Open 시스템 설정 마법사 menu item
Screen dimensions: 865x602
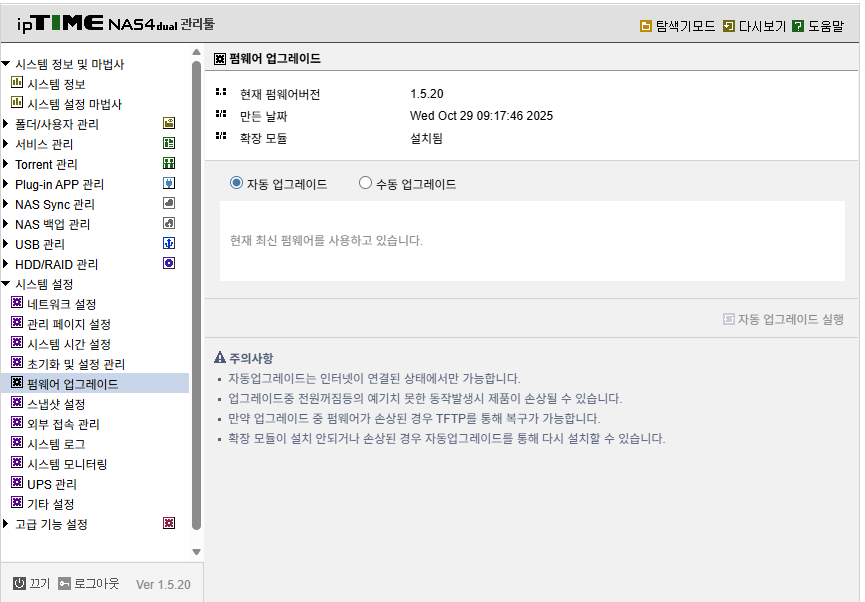coord(74,104)
